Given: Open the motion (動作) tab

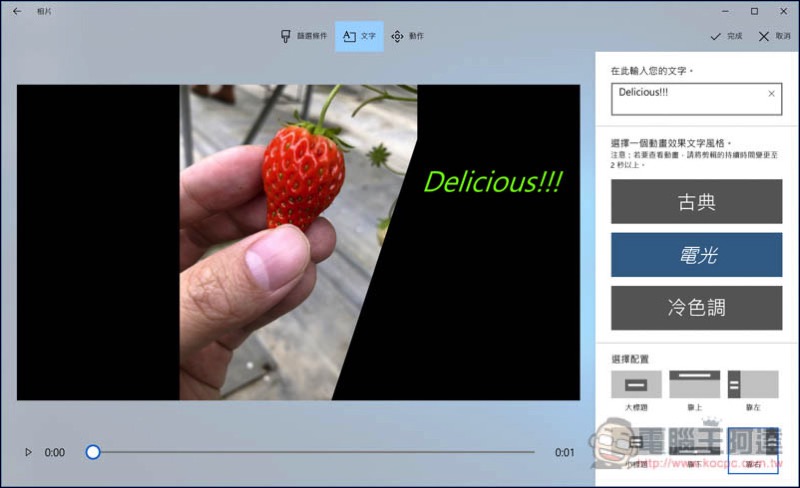Looking at the screenshot, I should [408, 36].
